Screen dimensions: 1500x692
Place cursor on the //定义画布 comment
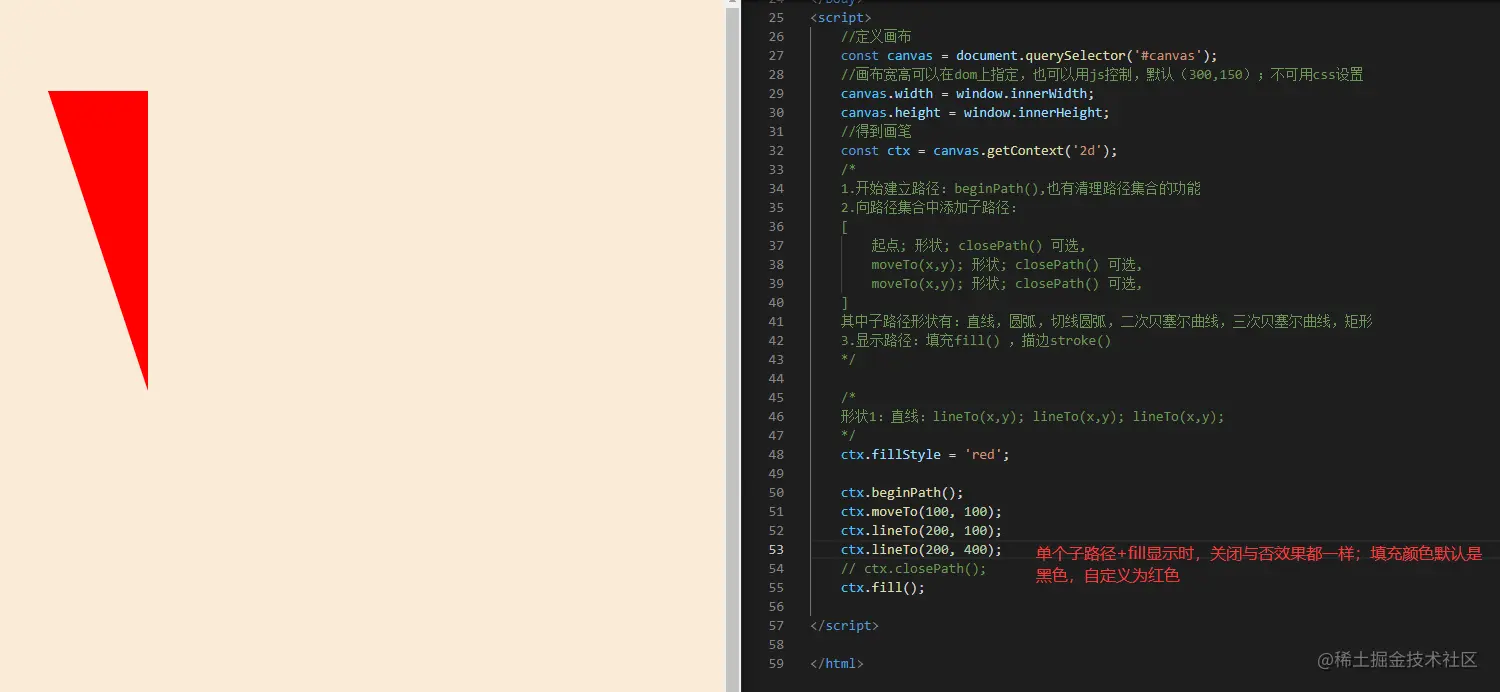(876, 37)
